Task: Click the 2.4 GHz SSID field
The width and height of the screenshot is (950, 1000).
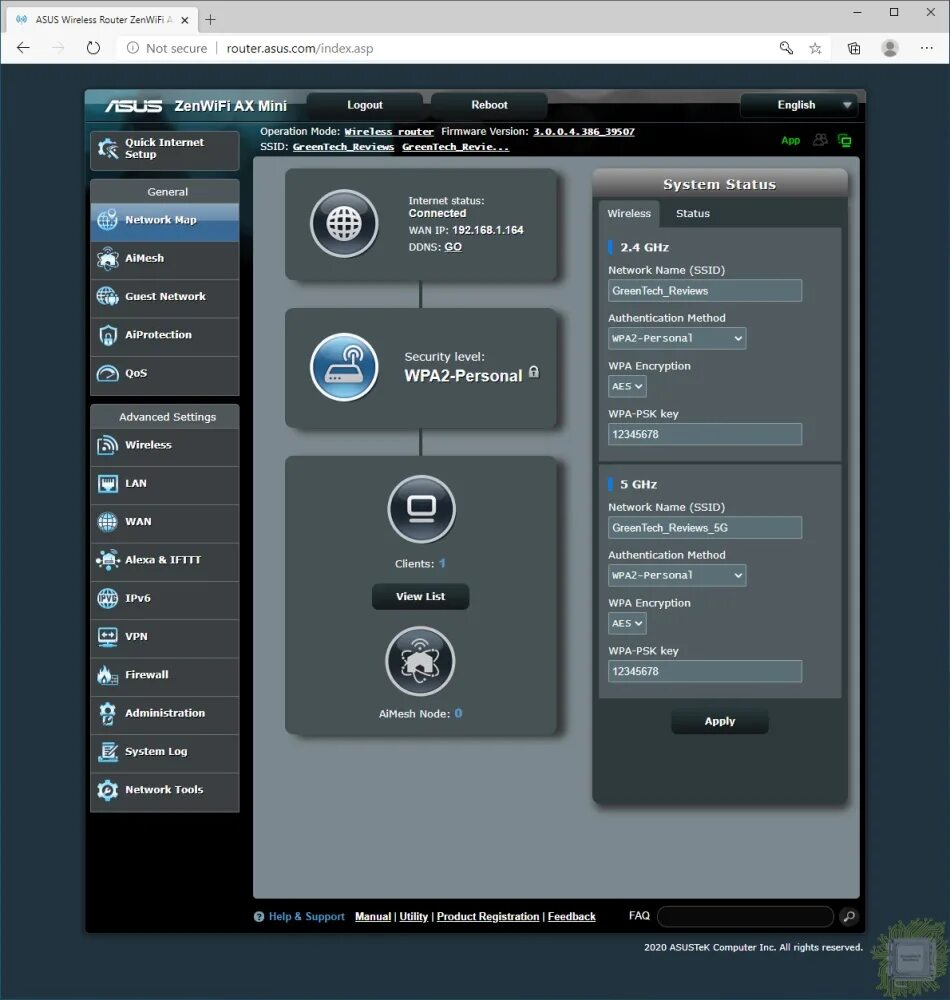Action: (705, 291)
